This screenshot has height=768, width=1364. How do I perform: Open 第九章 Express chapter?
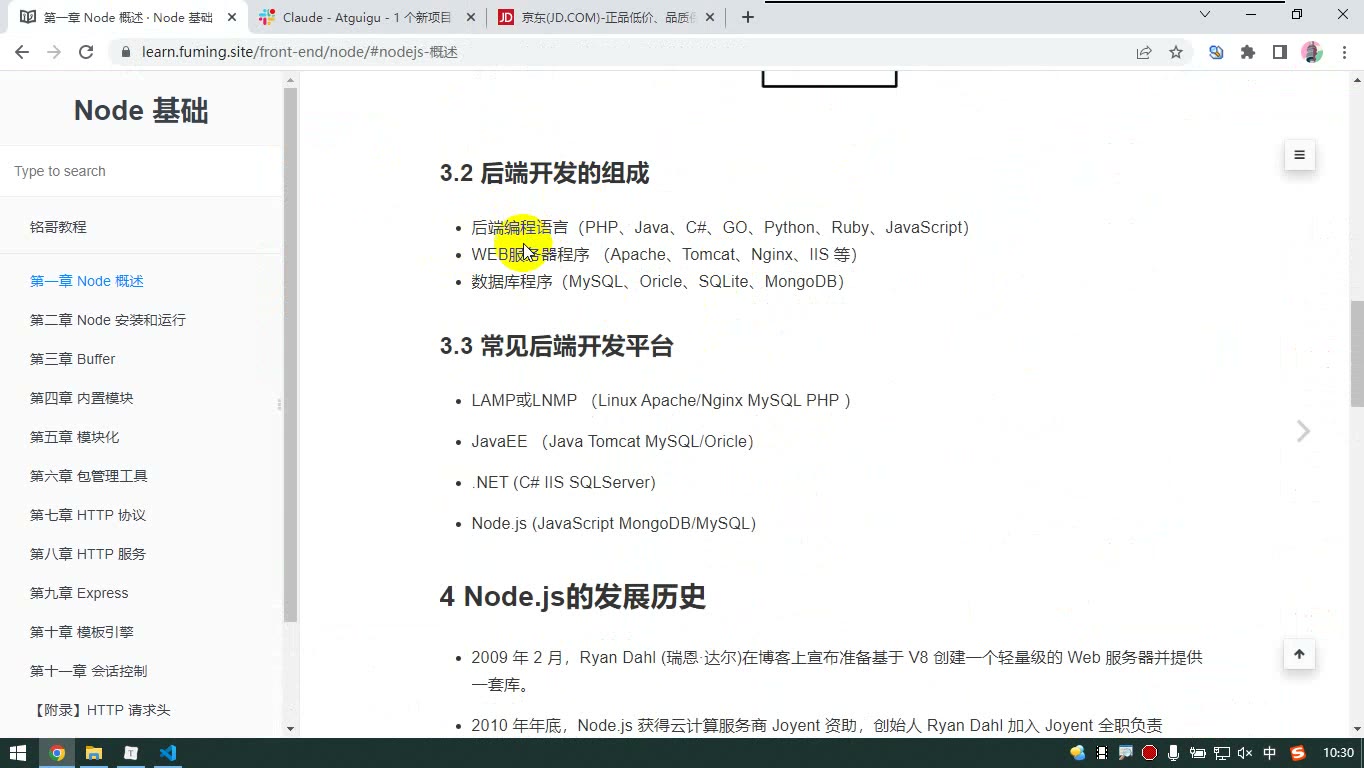tap(79, 593)
